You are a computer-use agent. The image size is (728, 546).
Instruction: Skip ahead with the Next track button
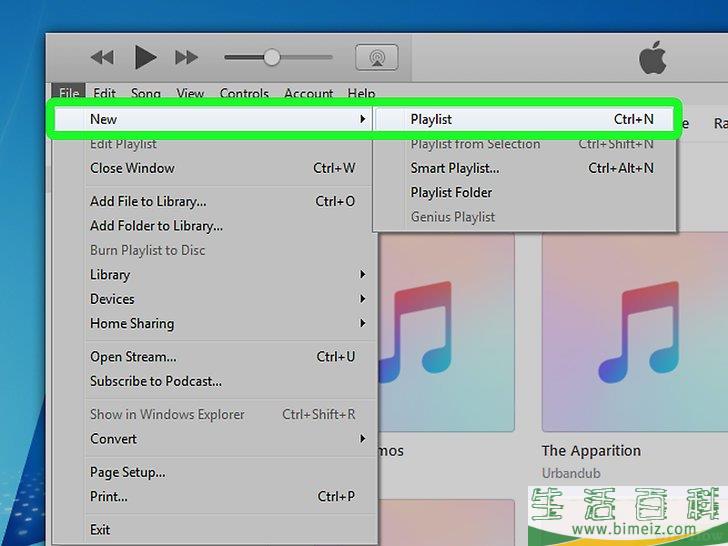coord(187,58)
